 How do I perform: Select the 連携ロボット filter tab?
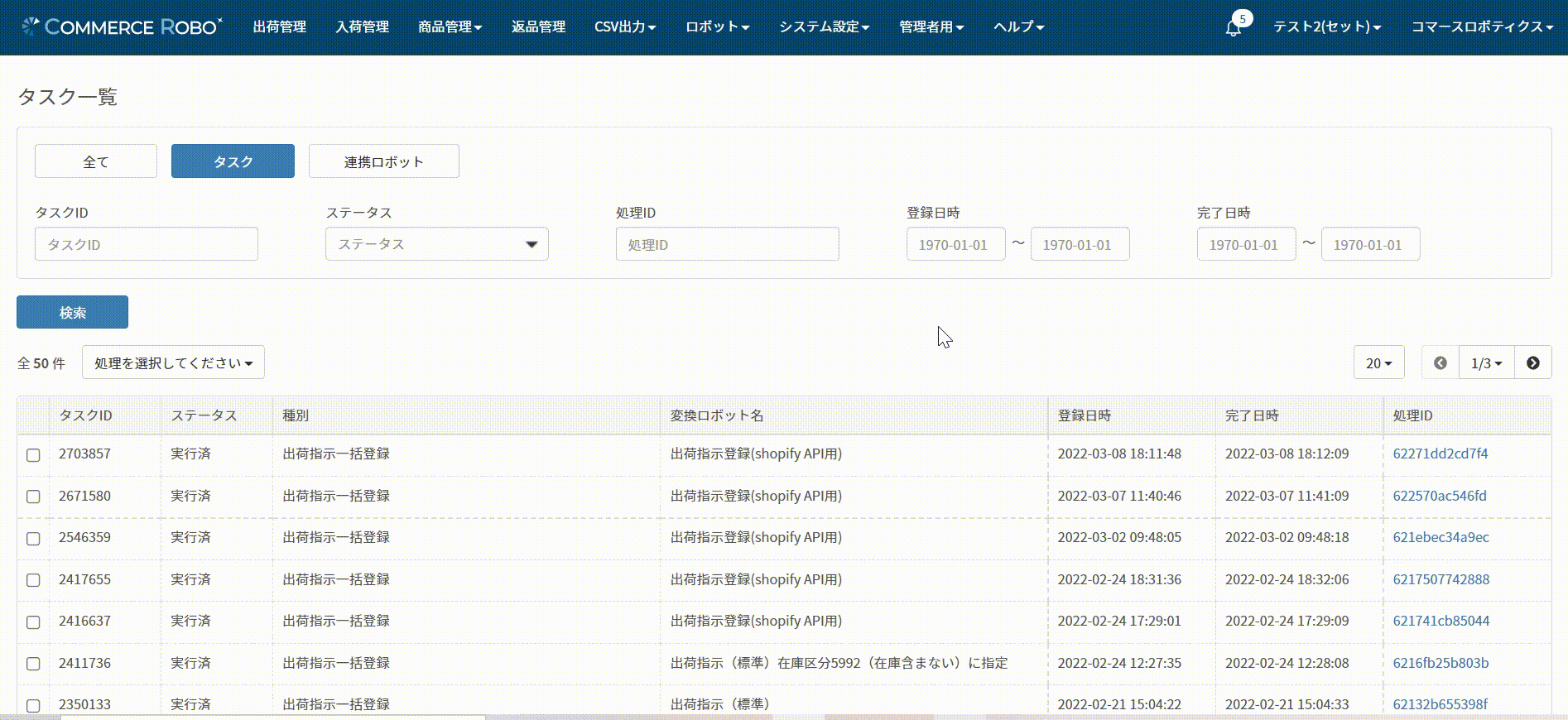384,161
